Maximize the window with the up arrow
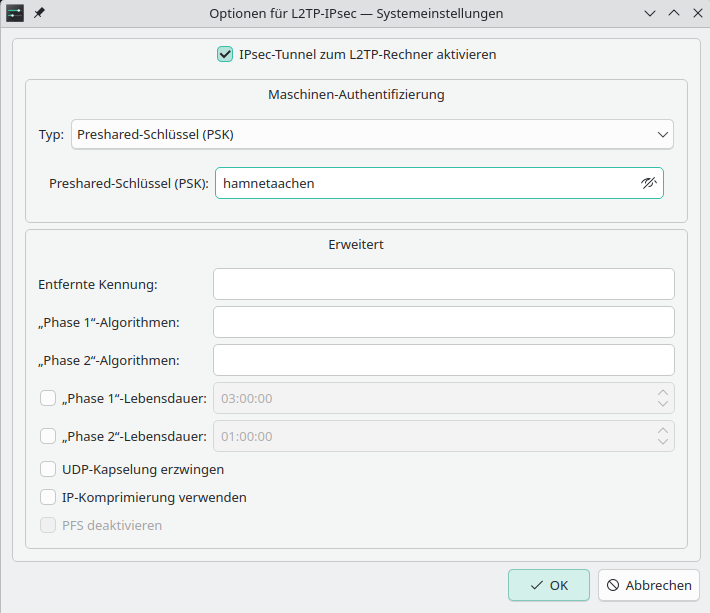 [672, 13]
